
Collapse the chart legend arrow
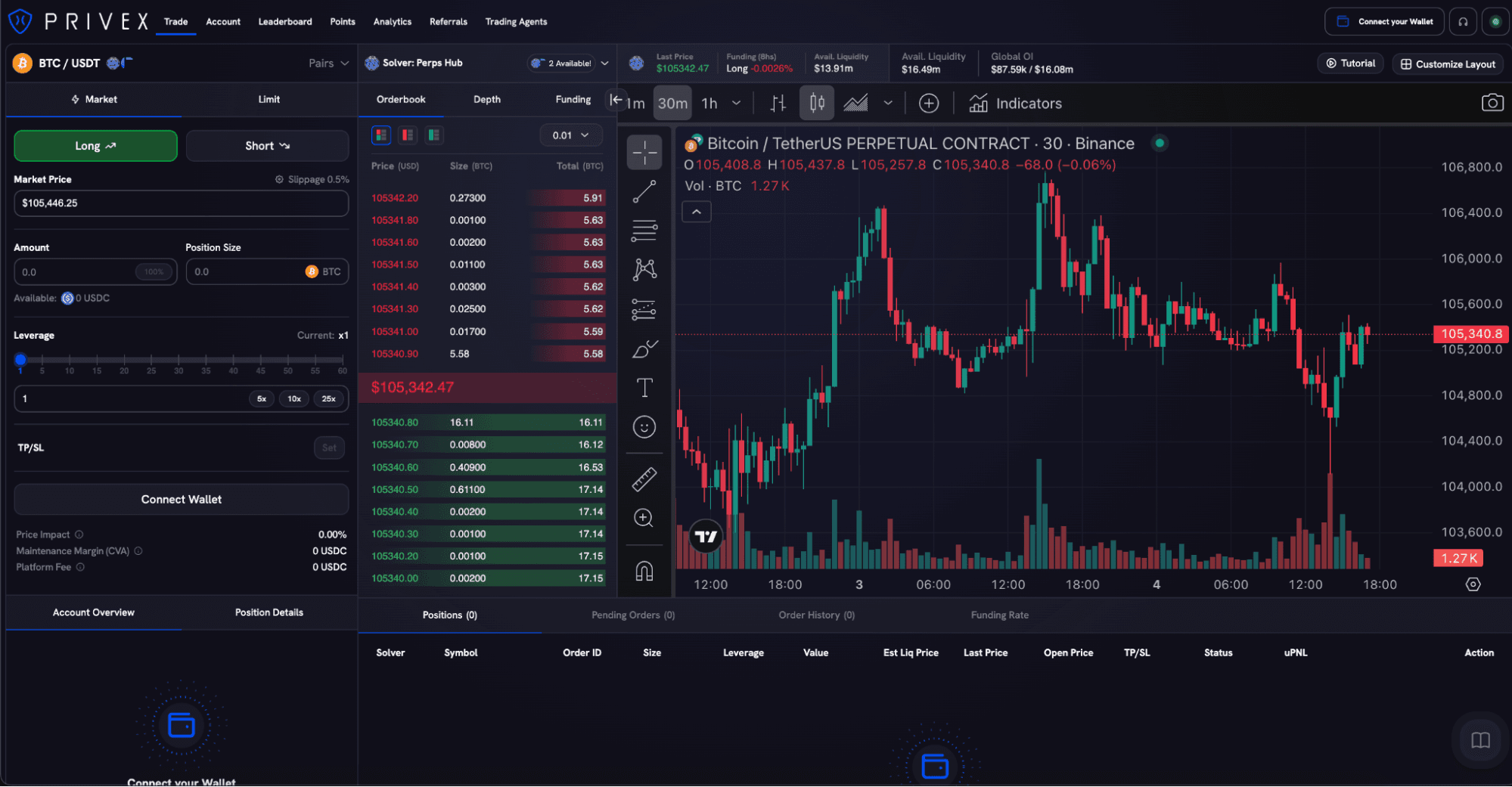point(697,212)
